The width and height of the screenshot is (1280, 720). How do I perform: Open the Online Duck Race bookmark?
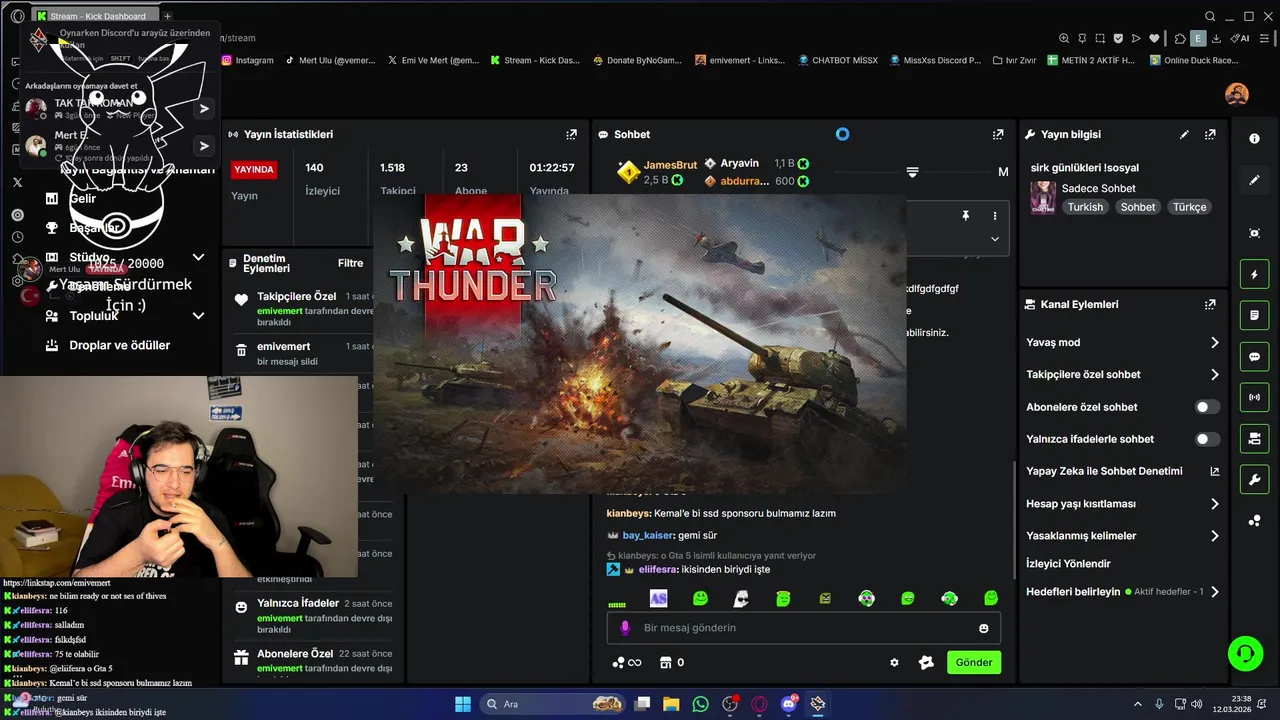click(x=1194, y=60)
